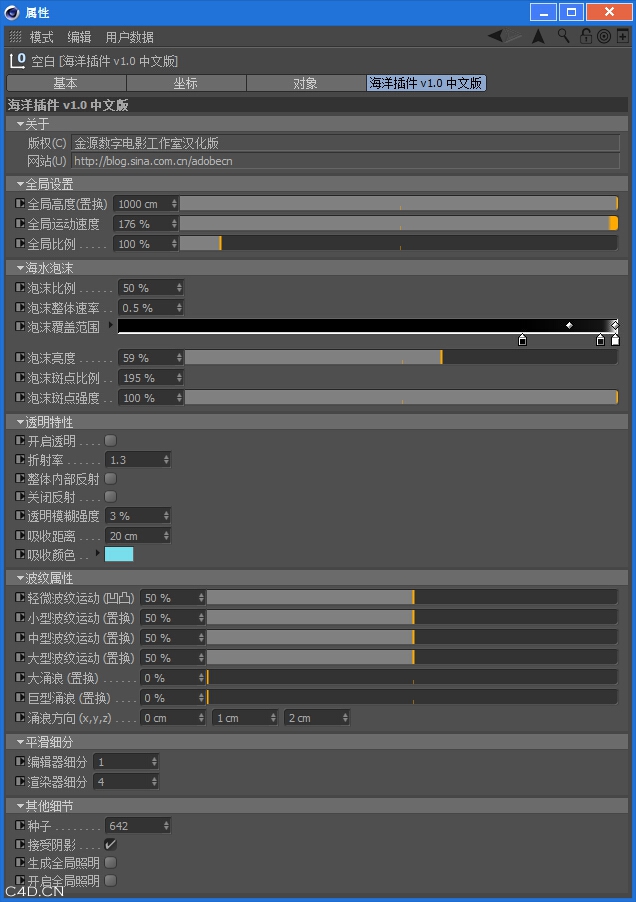Viewport: 636px width, 902px height.
Task: Click the 大型波纹运动 (置换) slider bar
Action: coord(412,658)
